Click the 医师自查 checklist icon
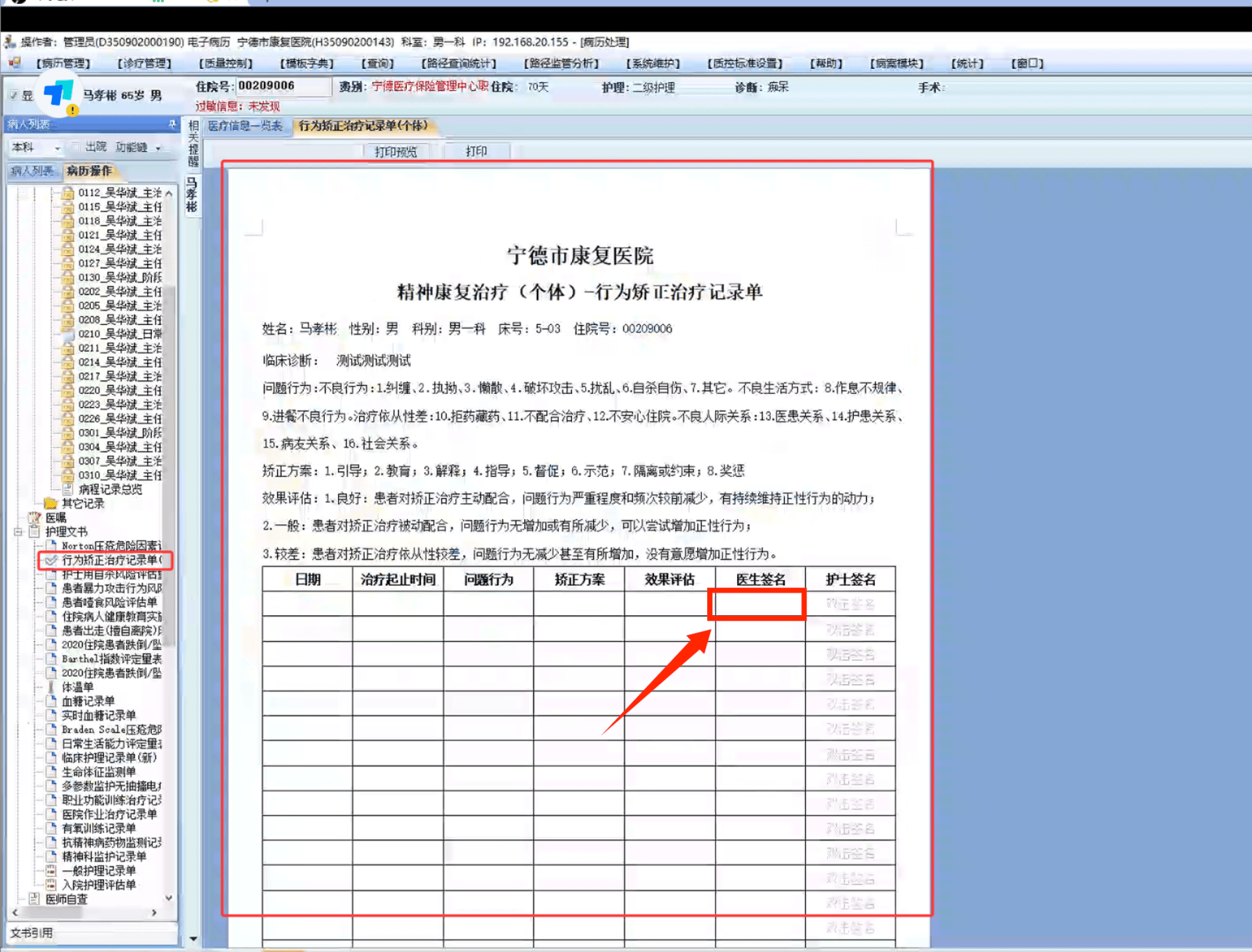Screen dimensions: 1252x952 (x=34, y=899)
